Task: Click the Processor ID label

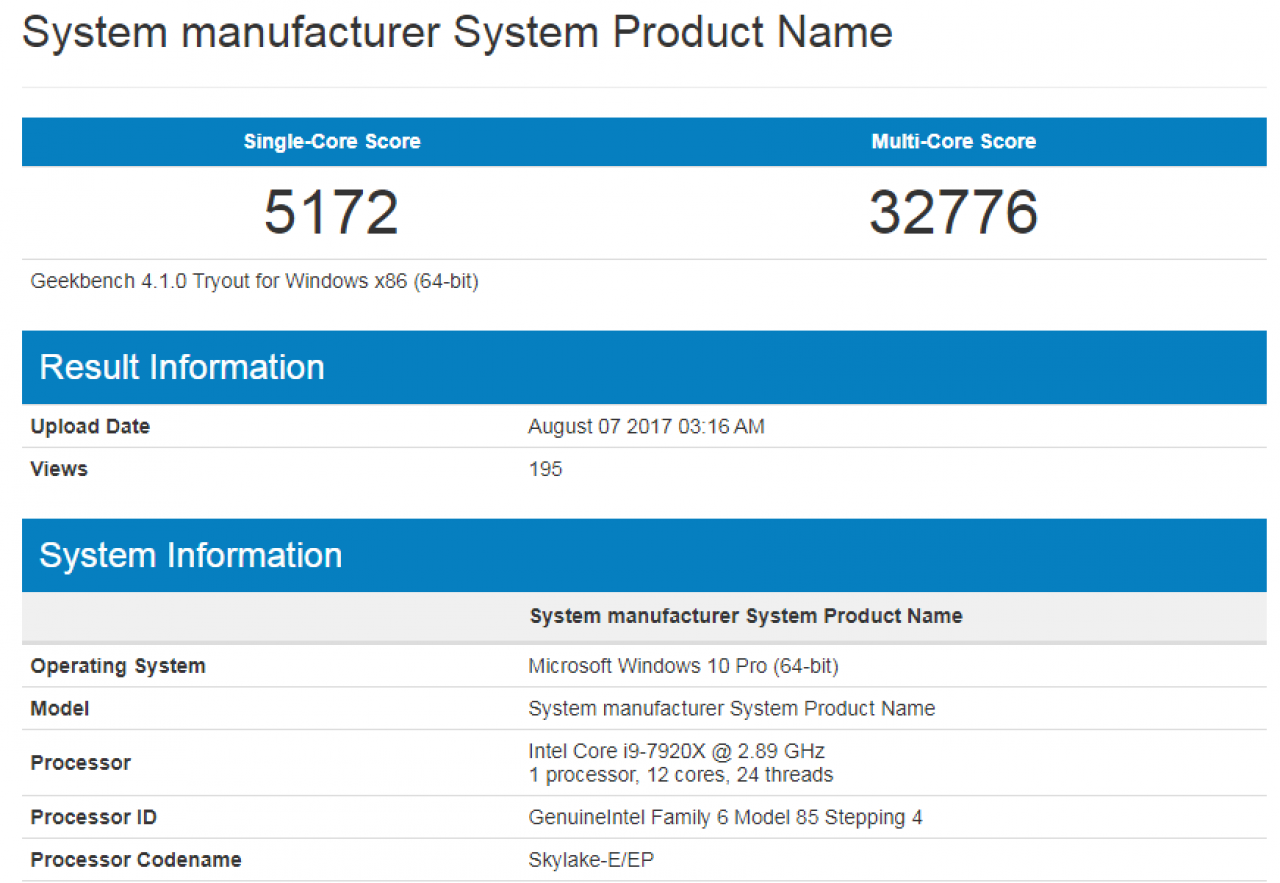Action: (x=94, y=818)
